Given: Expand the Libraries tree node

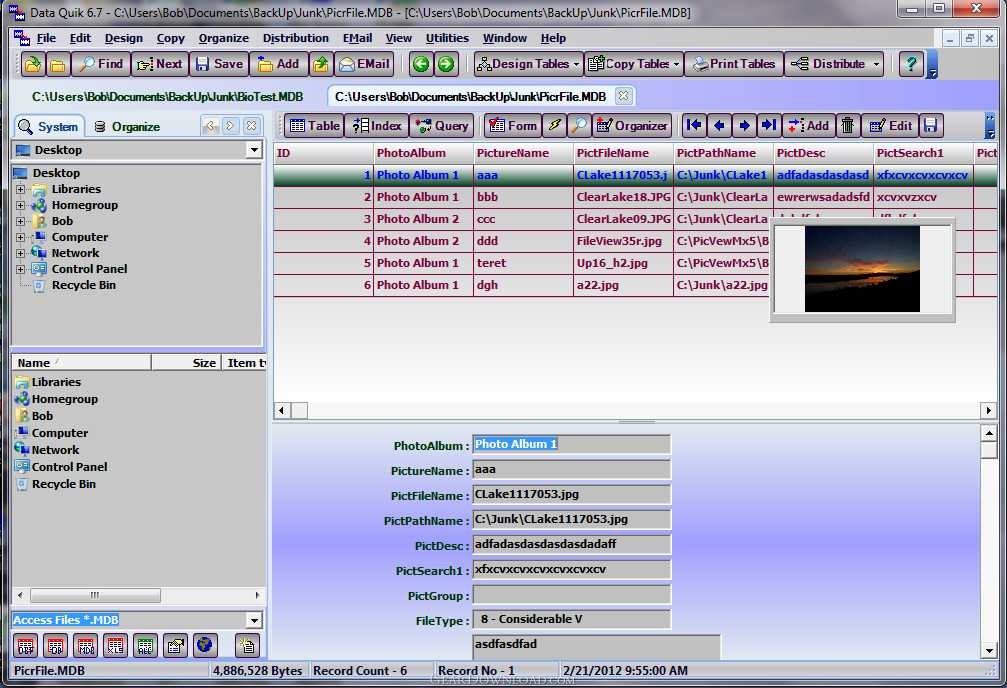Looking at the screenshot, I should (21, 190).
